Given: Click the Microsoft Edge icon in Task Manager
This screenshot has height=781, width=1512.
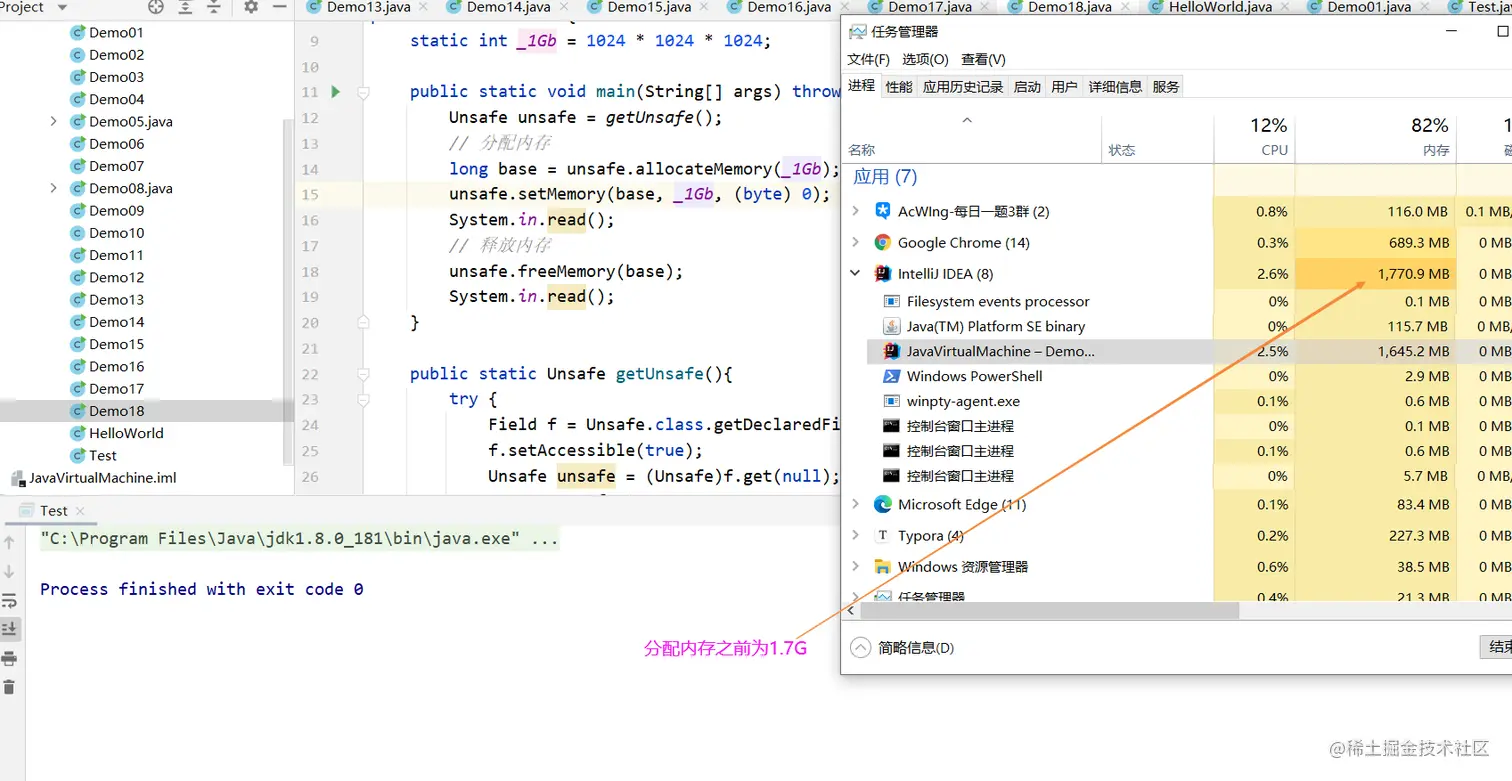Looking at the screenshot, I should click(882, 504).
